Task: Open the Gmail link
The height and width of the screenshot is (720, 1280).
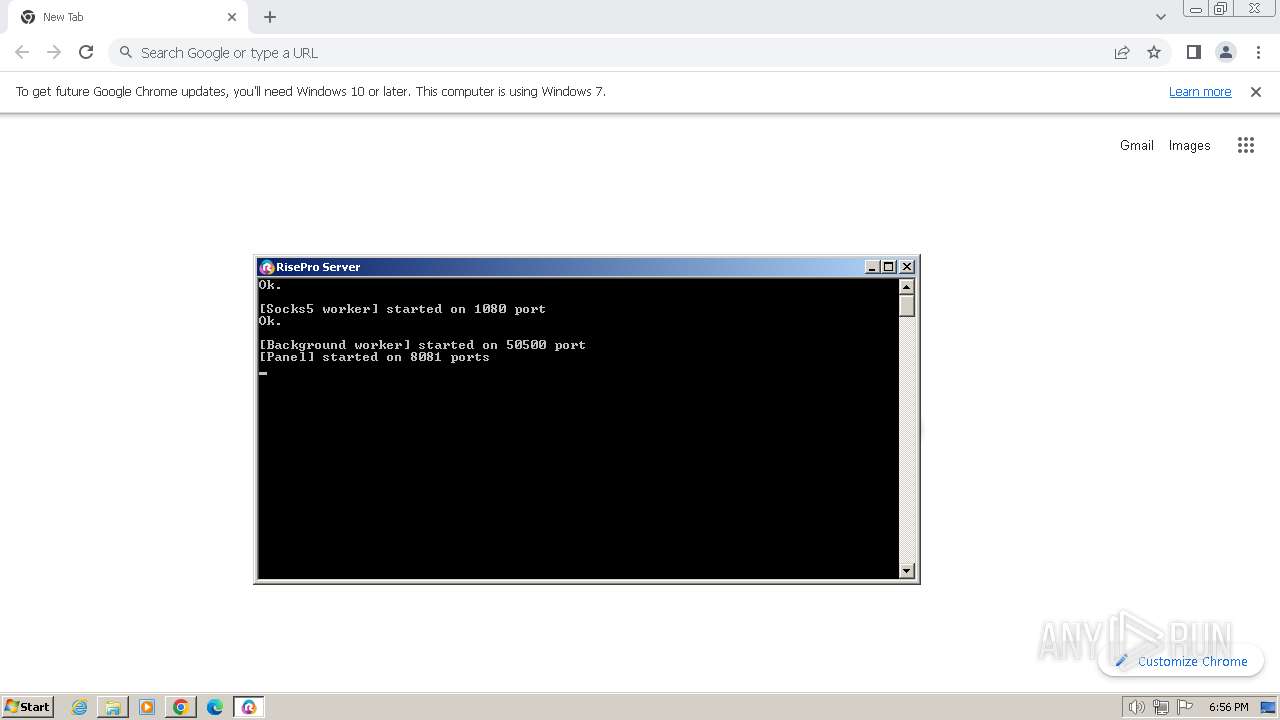Action: click(1137, 145)
